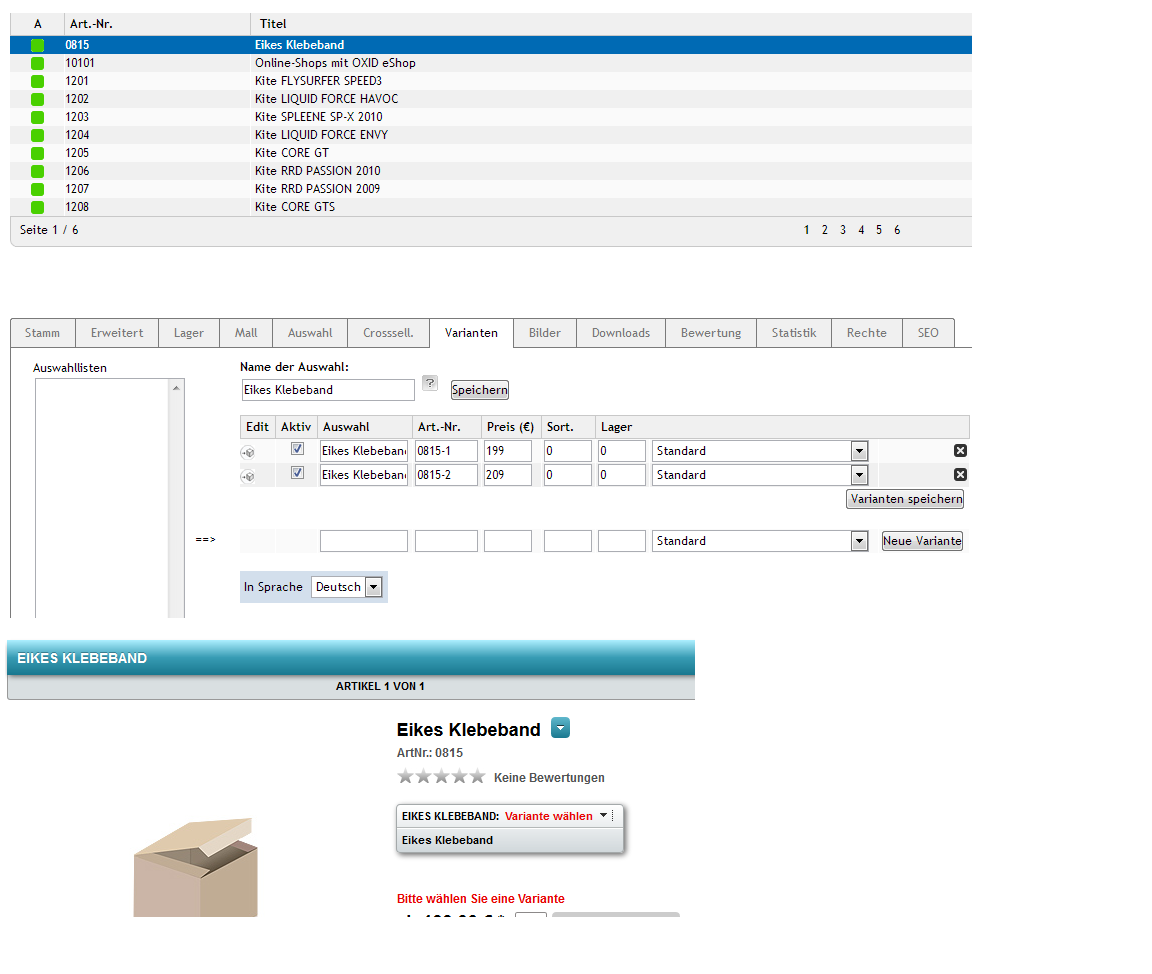
Task: Click the Varianten speichern button
Action: click(x=905, y=499)
